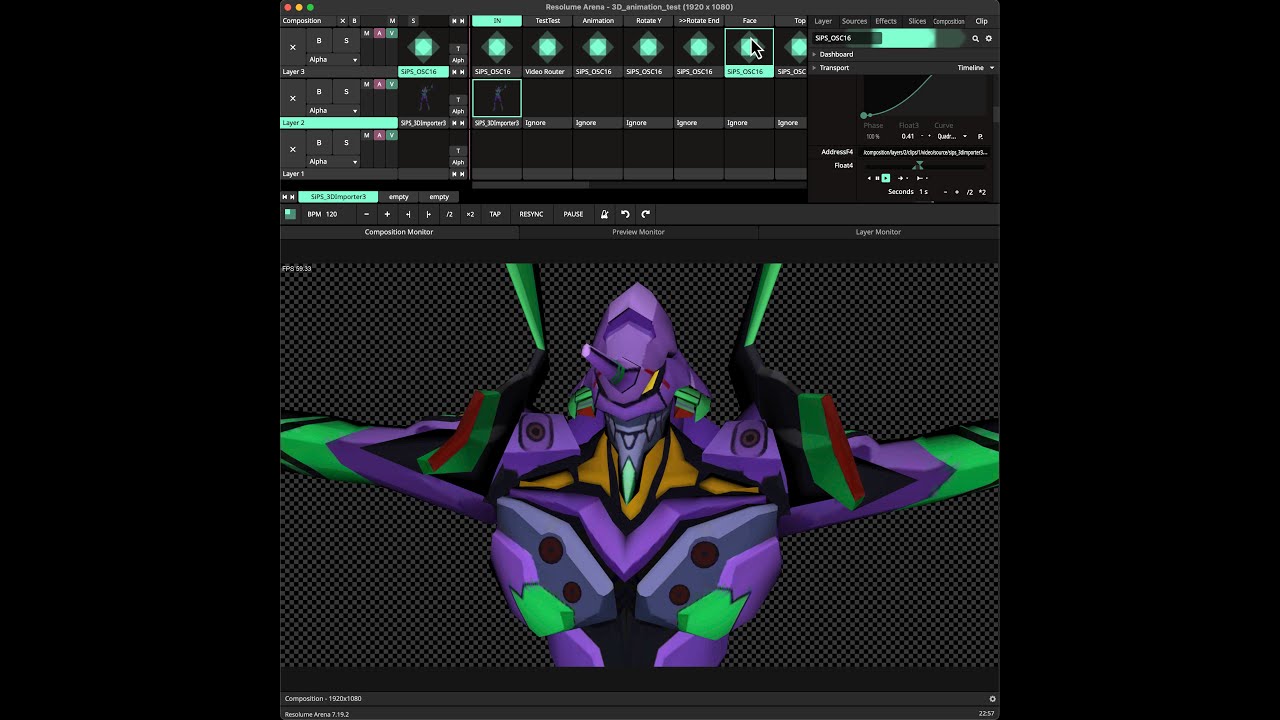Image resolution: width=1280 pixels, height=720 pixels.
Task: Eject Layer 3 using the X icon
Action: (x=292, y=47)
